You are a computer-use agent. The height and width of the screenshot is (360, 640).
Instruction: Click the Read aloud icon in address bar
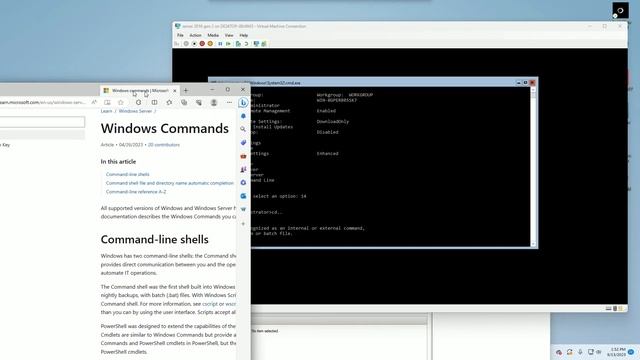tap(94, 102)
